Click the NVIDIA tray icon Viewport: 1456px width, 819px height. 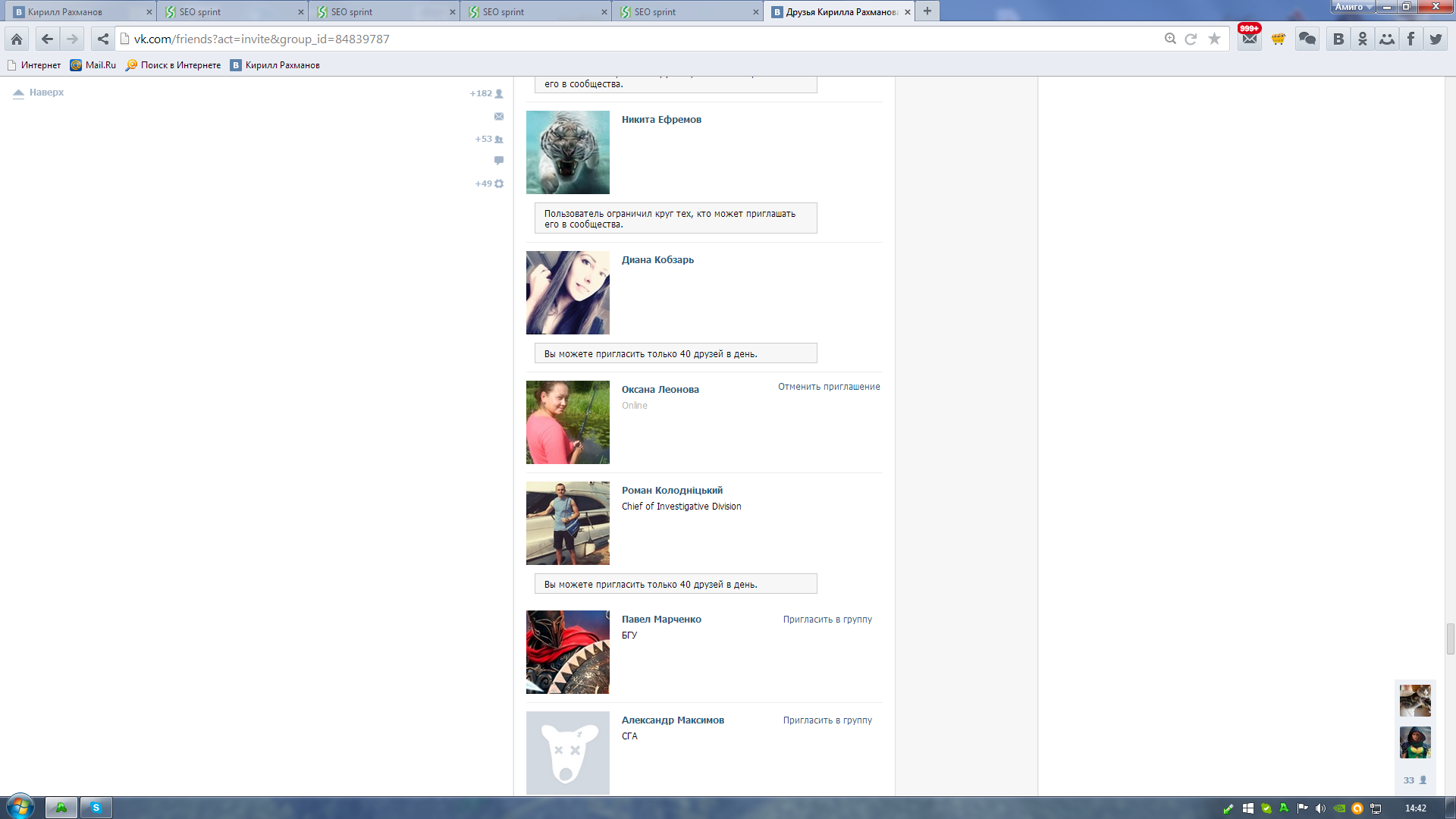click(x=1339, y=808)
